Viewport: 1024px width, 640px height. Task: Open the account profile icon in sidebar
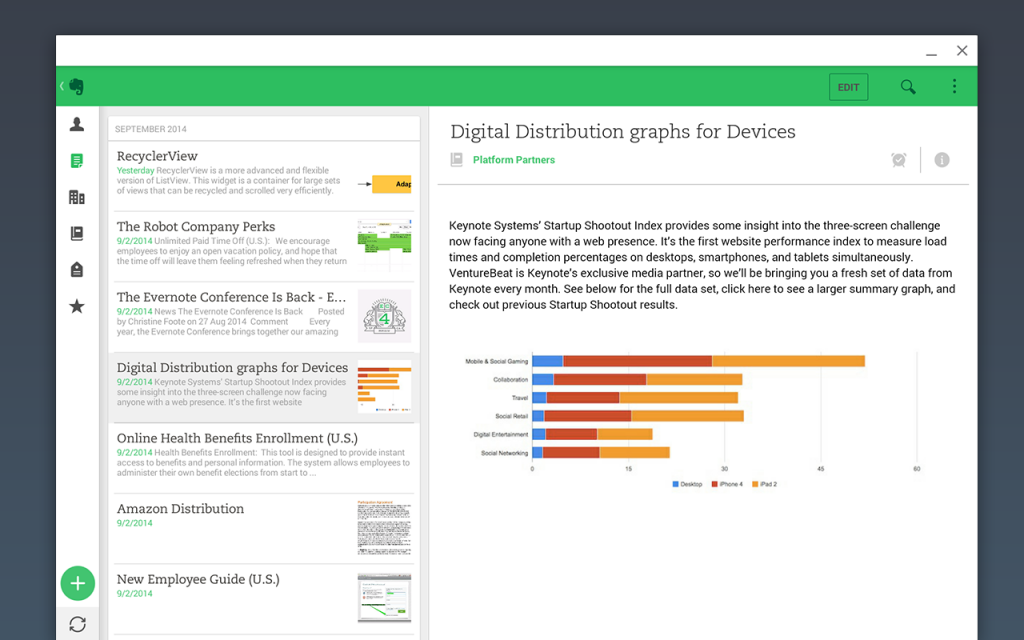pos(77,124)
